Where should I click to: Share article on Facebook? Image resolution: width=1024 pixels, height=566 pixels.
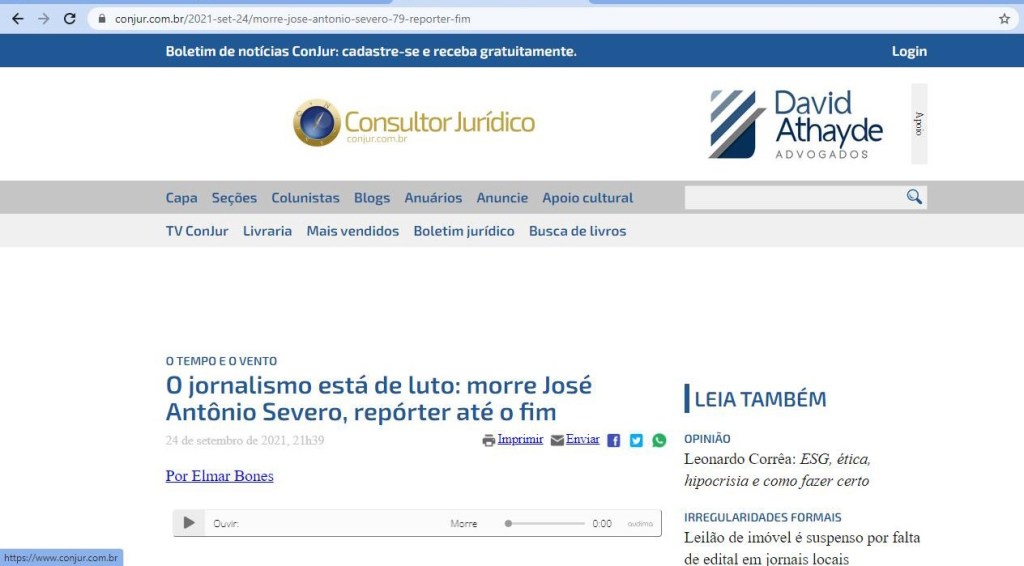tap(614, 440)
